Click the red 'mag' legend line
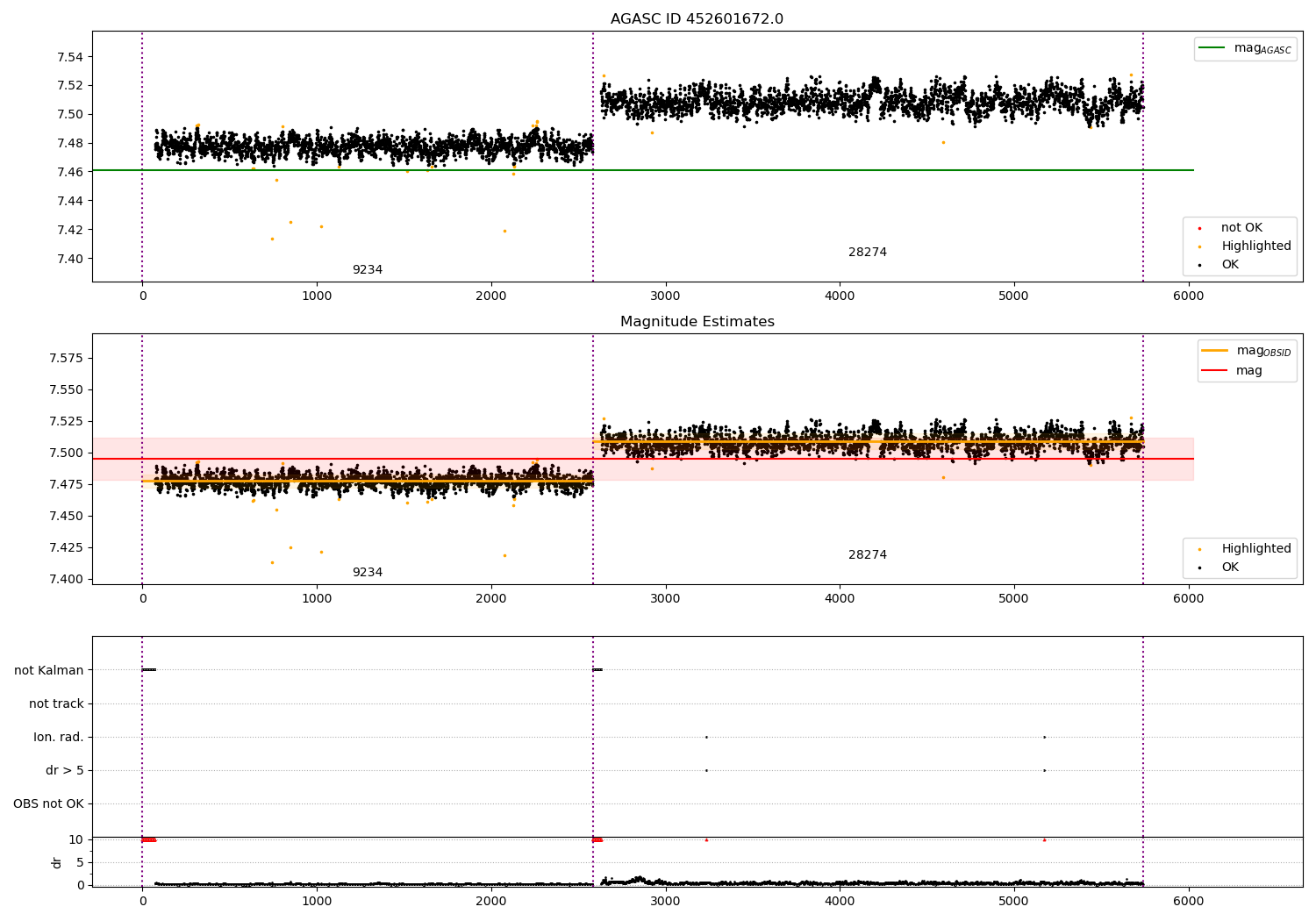 (1215, 370)
